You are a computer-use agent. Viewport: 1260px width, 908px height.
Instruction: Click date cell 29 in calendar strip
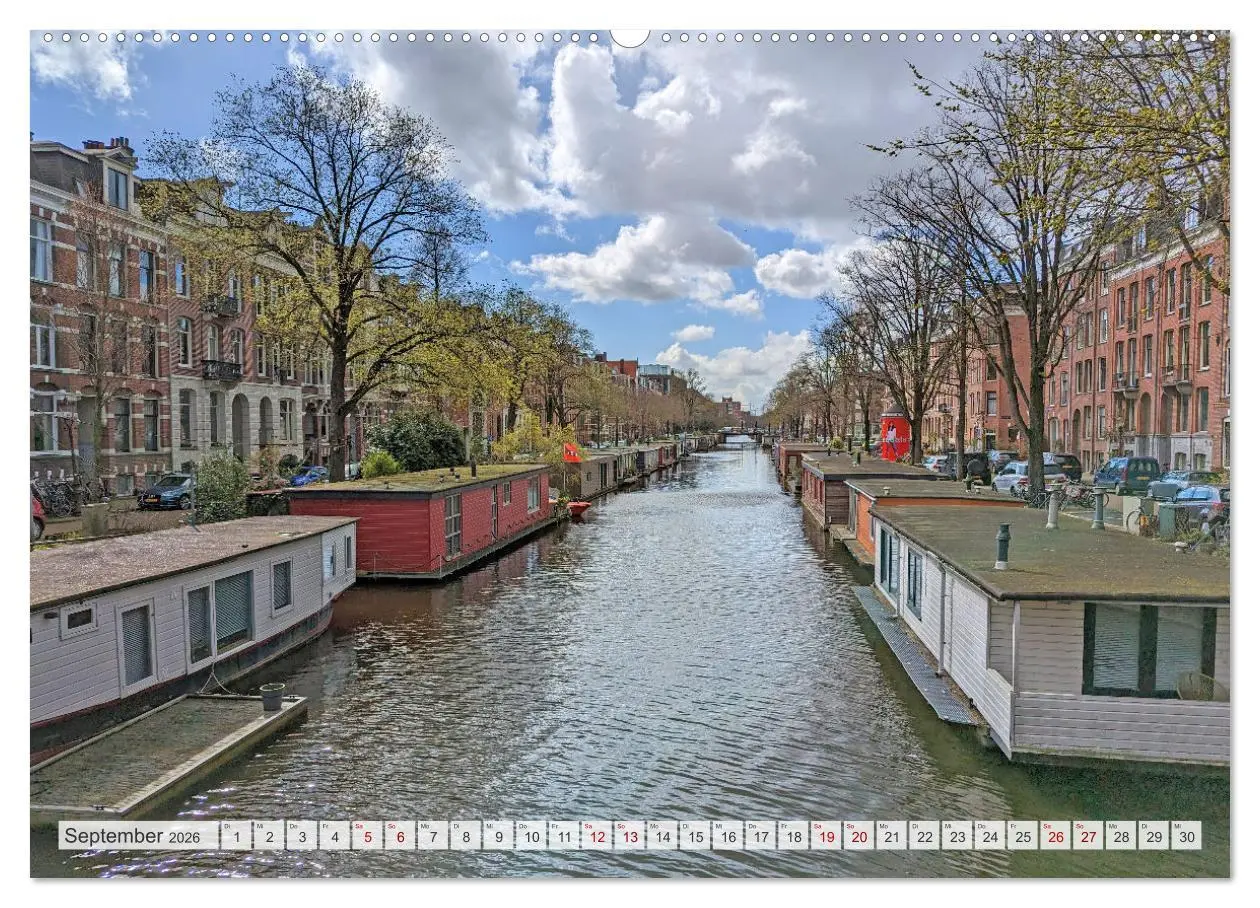(1153, 836)
